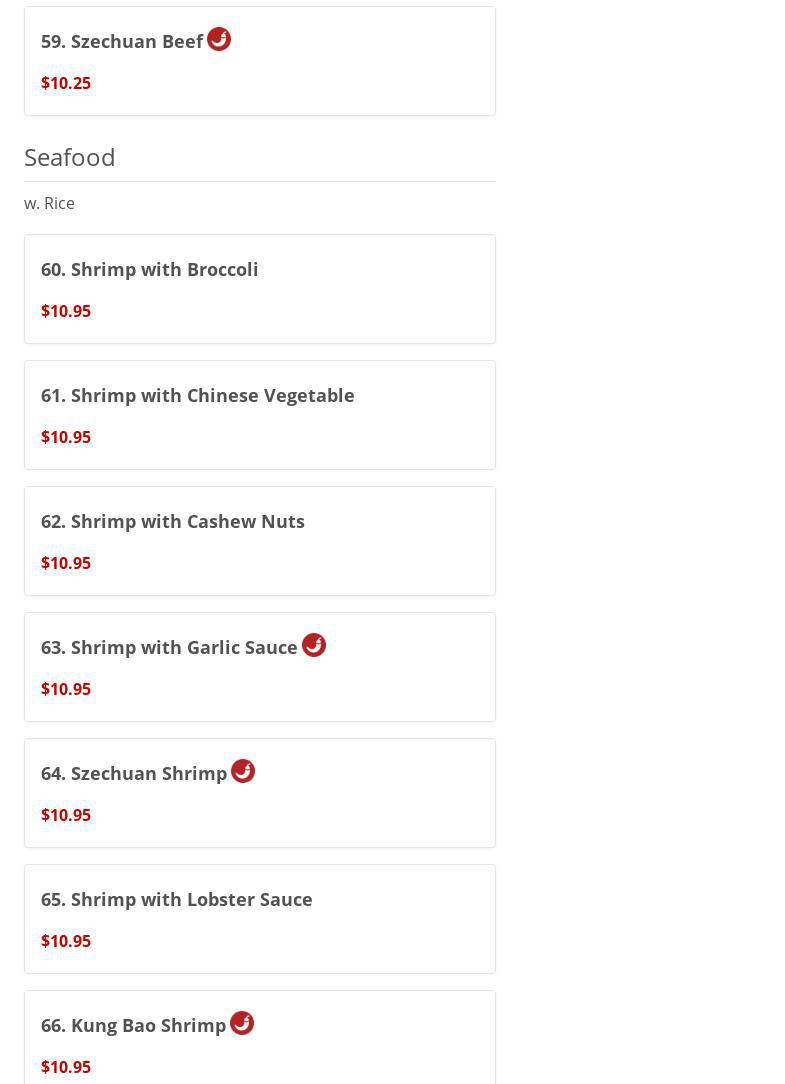Click the Seafood section heading
This screenshot has height=1084, width=785.
70,157
